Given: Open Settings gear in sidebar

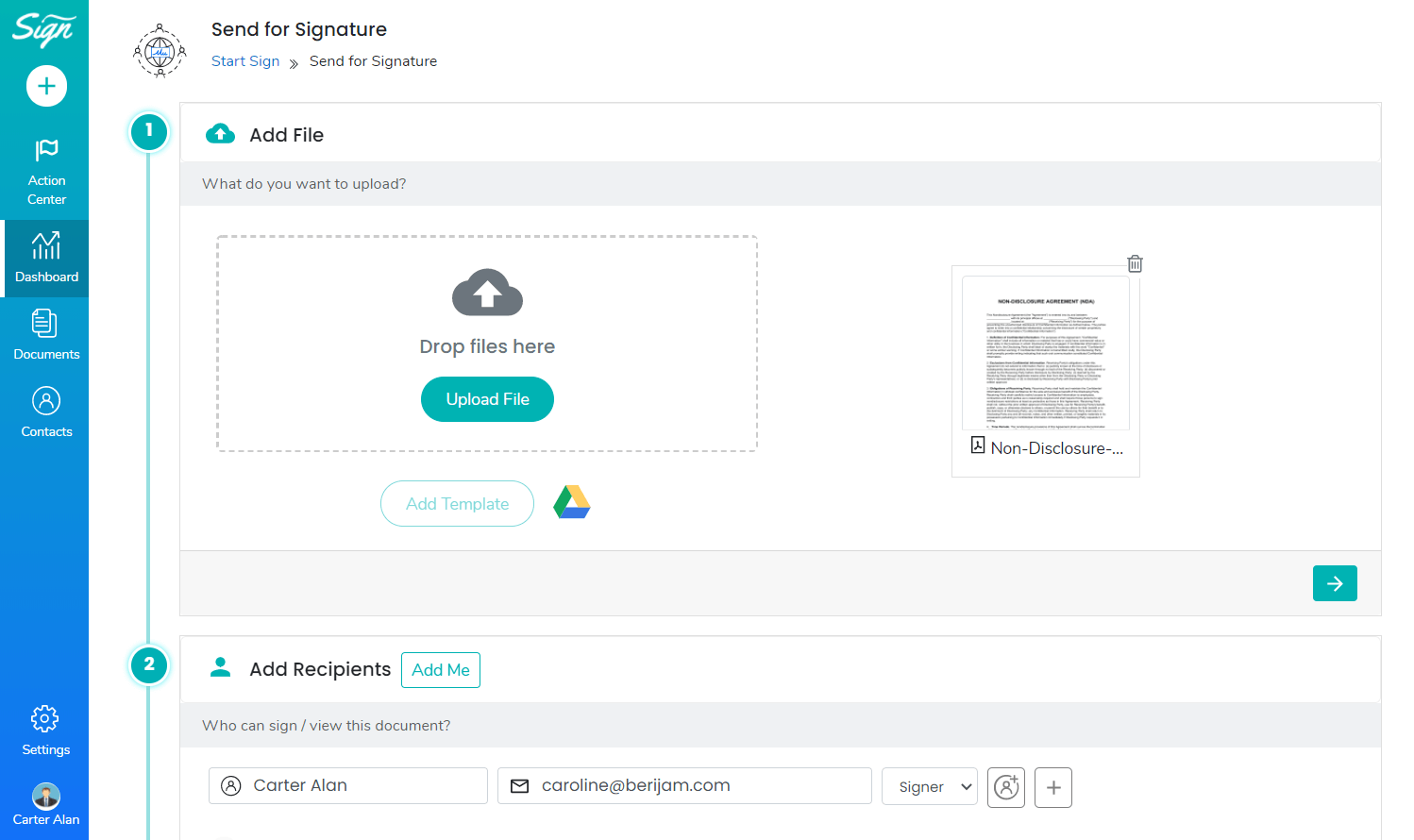Looking at the screenshot, I should 45,730.
